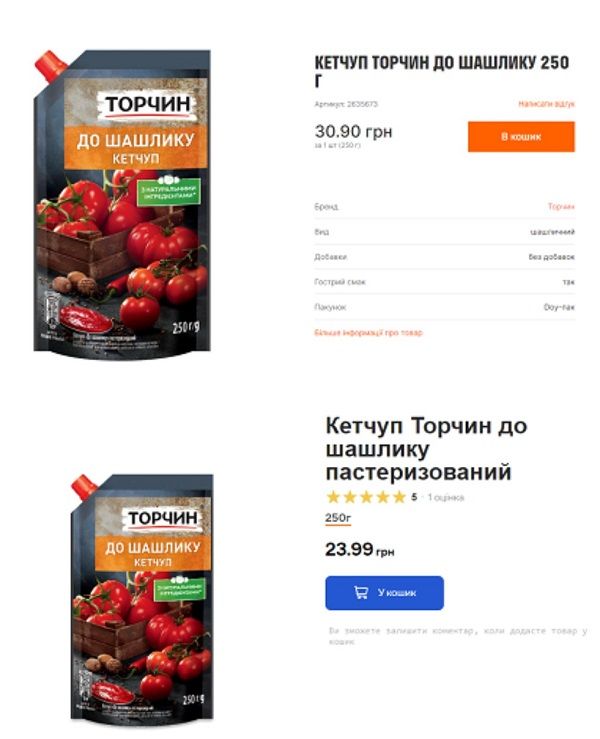The image size is (600, 739).
Task: Click the title Кетчуп Торчин до шашлику 250 г
Action: (x=442, y=71)
